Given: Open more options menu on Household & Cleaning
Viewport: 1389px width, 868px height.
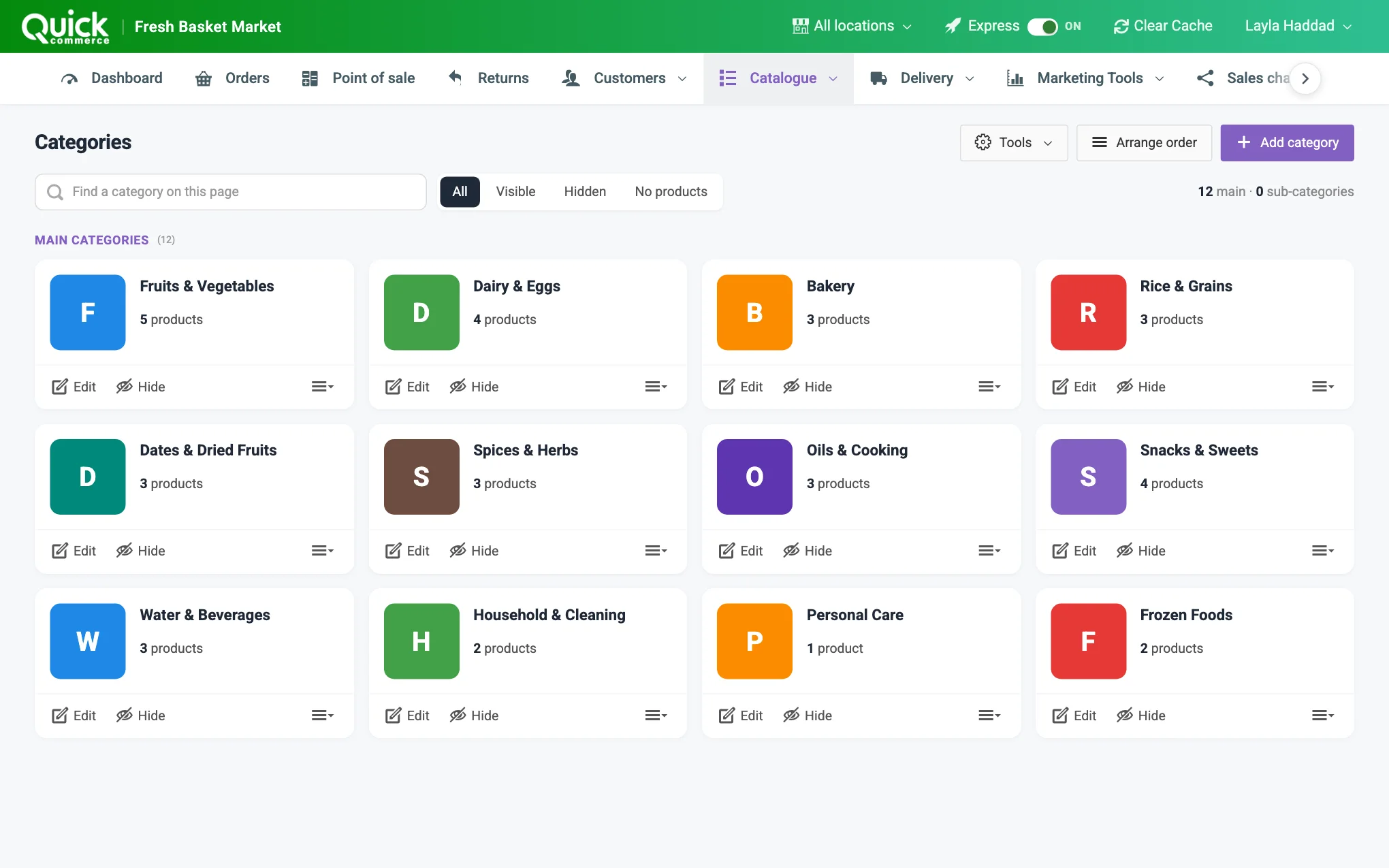Looking at the screenshot, I should 656,716.
